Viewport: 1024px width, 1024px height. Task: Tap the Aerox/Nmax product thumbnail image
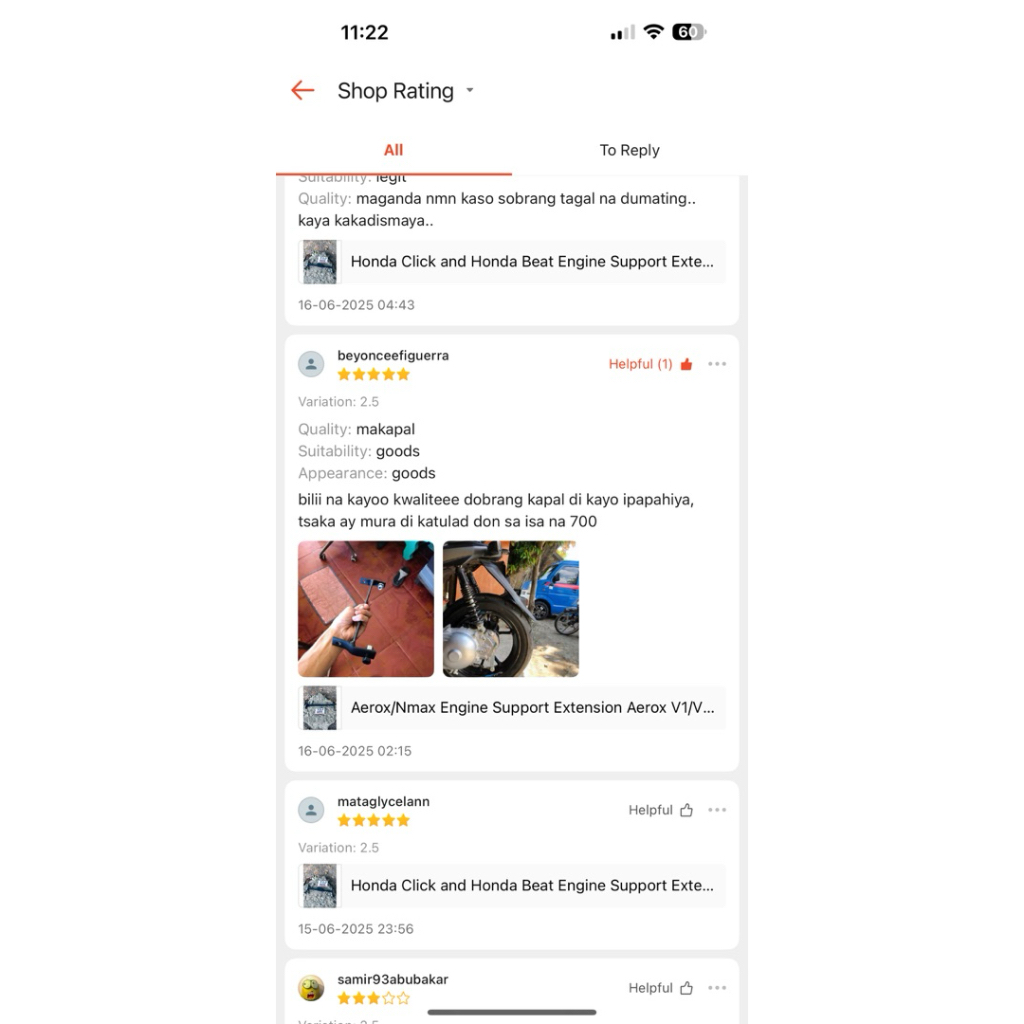pos(320,708)
